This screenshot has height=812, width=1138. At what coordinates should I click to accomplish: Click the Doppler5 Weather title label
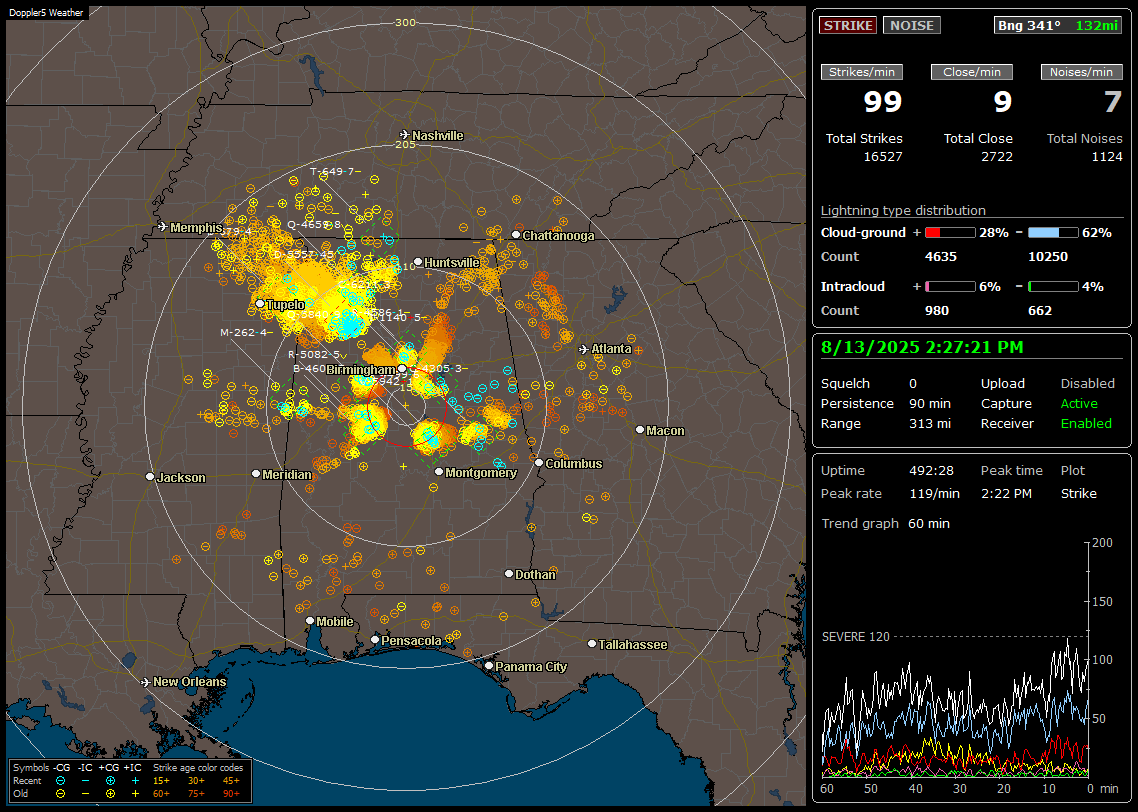coord(46,12)
